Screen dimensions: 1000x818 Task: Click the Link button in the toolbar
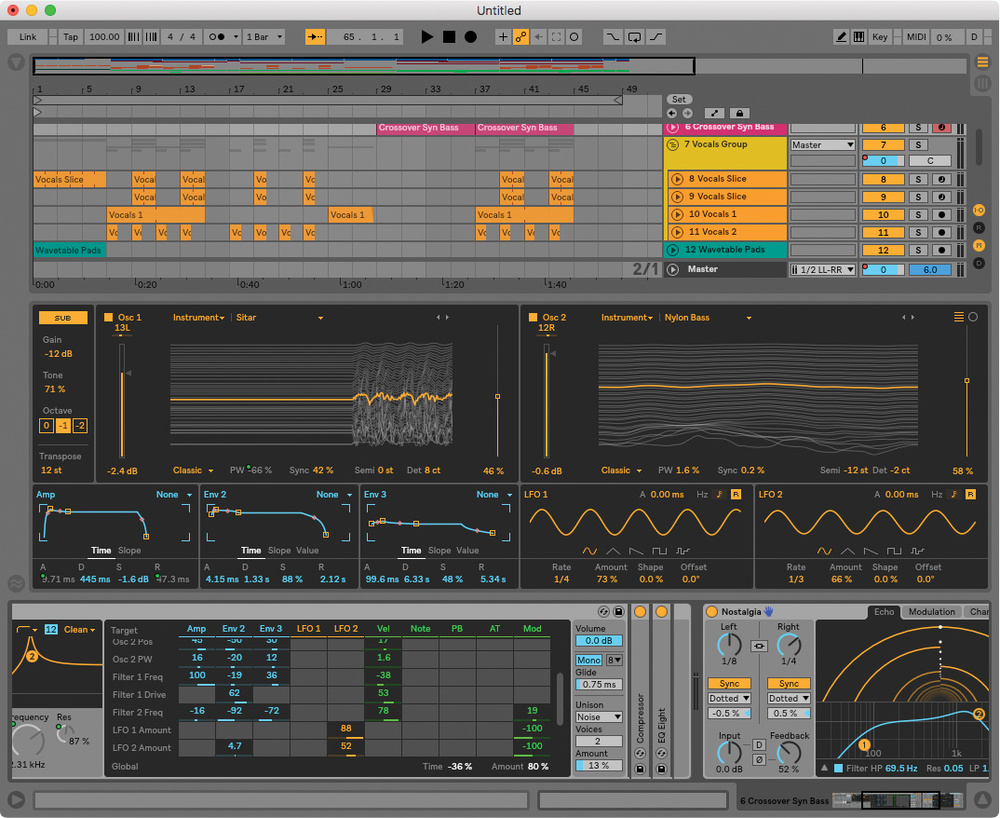[x=27, y=36]
